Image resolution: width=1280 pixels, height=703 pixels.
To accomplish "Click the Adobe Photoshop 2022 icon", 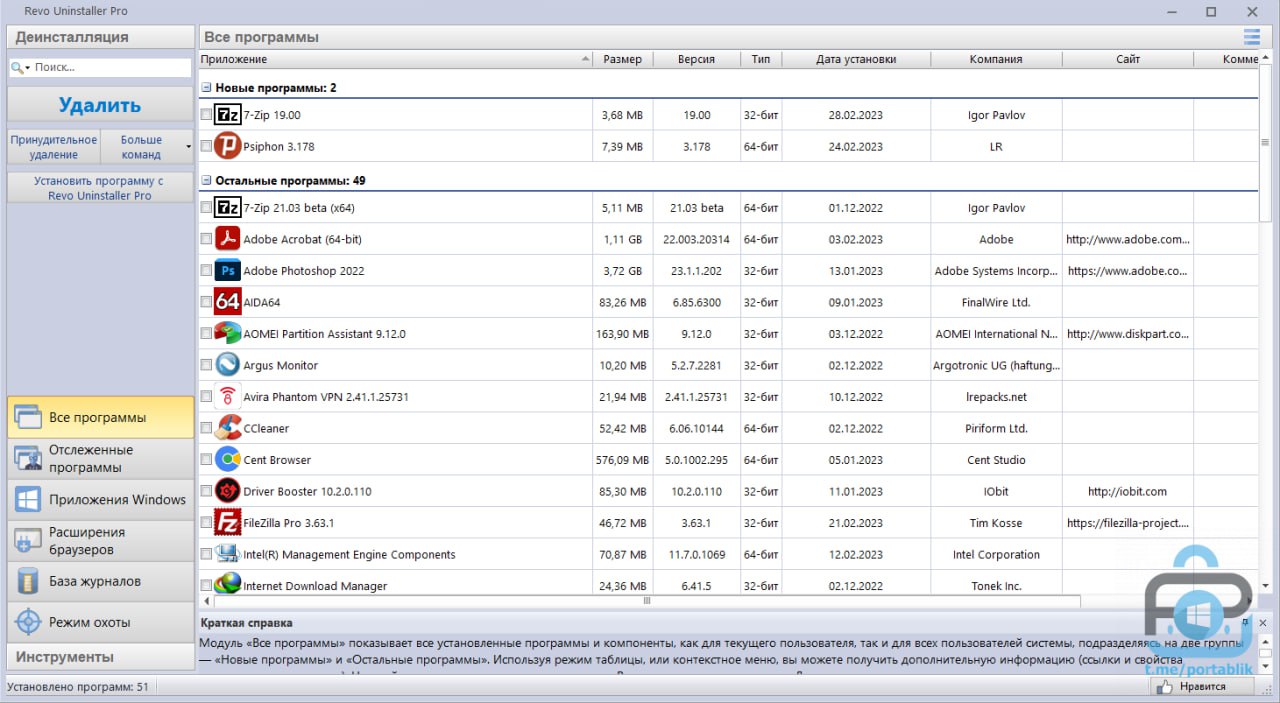I will pos(228,271).
